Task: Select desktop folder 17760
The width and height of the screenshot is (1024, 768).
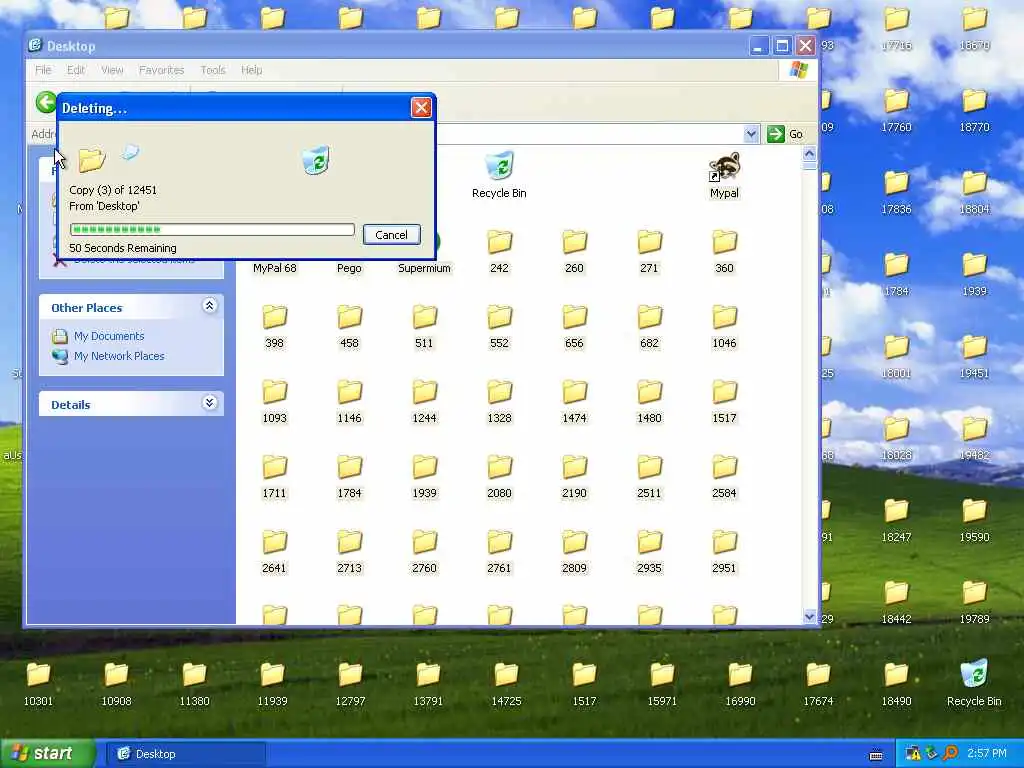Action: [x=896, y=110]
